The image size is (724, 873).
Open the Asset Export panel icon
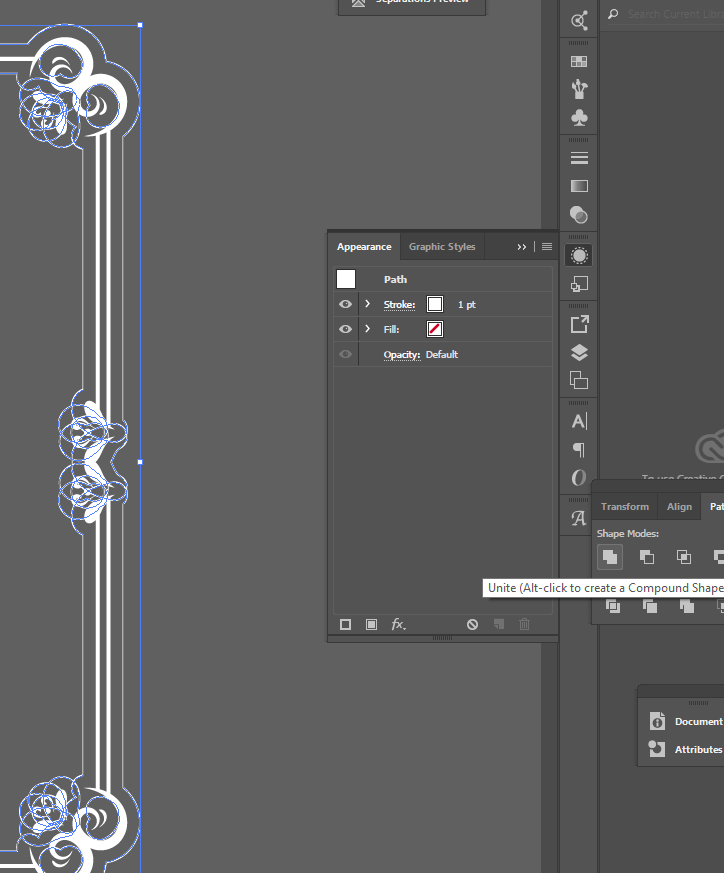[579, 324]
